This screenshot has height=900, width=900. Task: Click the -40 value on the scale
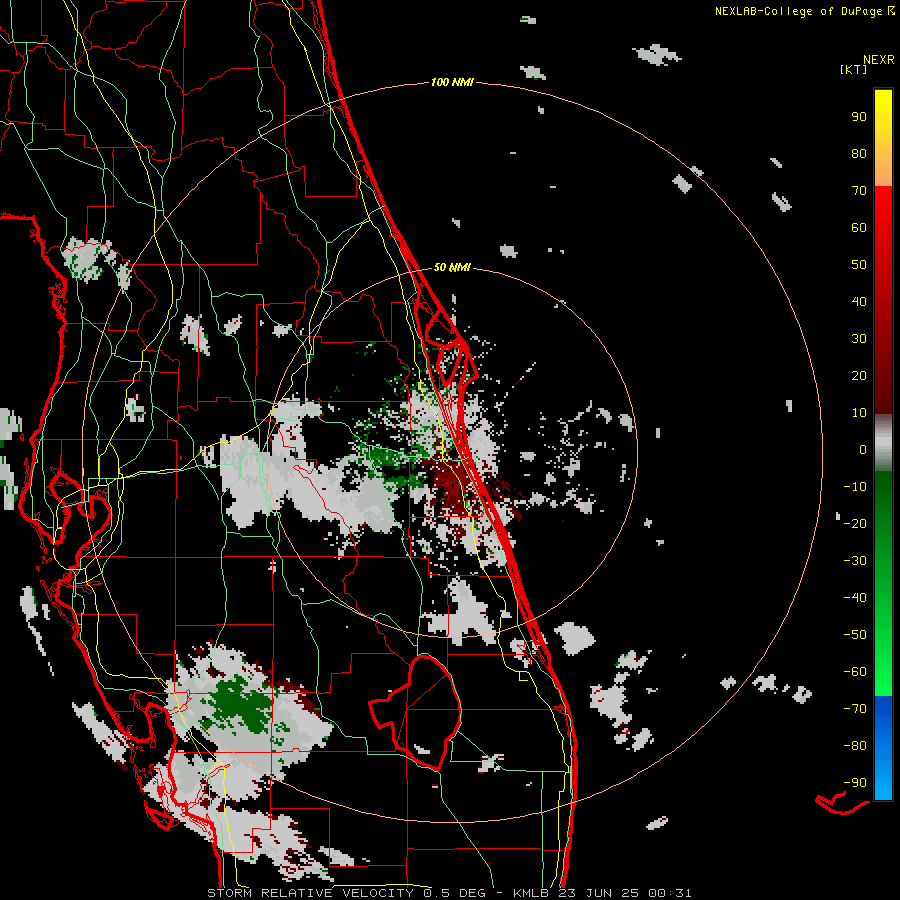[x=855, y=598]
